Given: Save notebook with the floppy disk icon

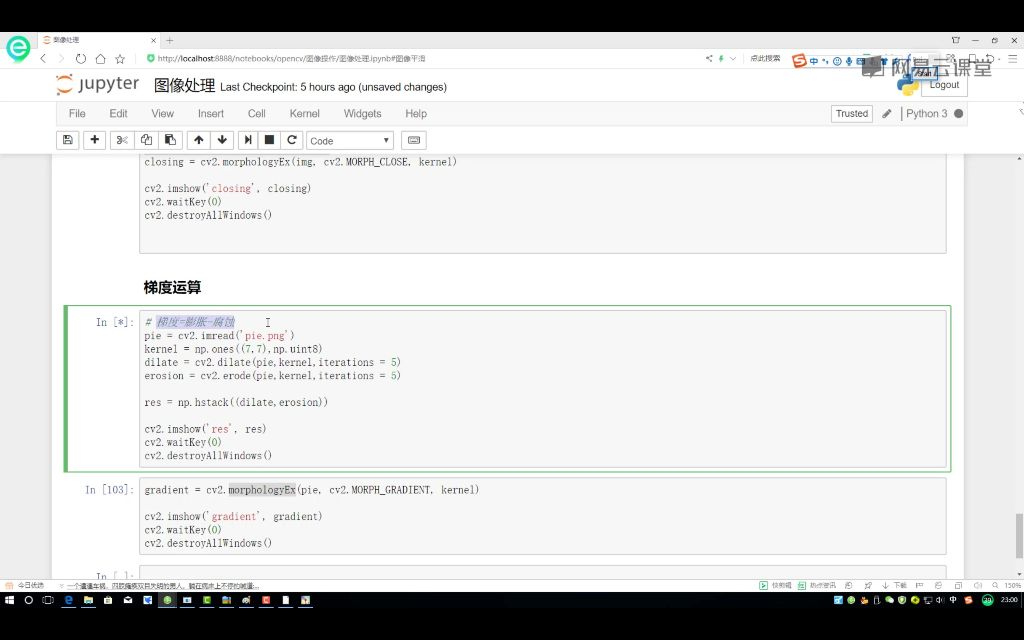Looking at the screenshot, I should (x=67, y=140).
